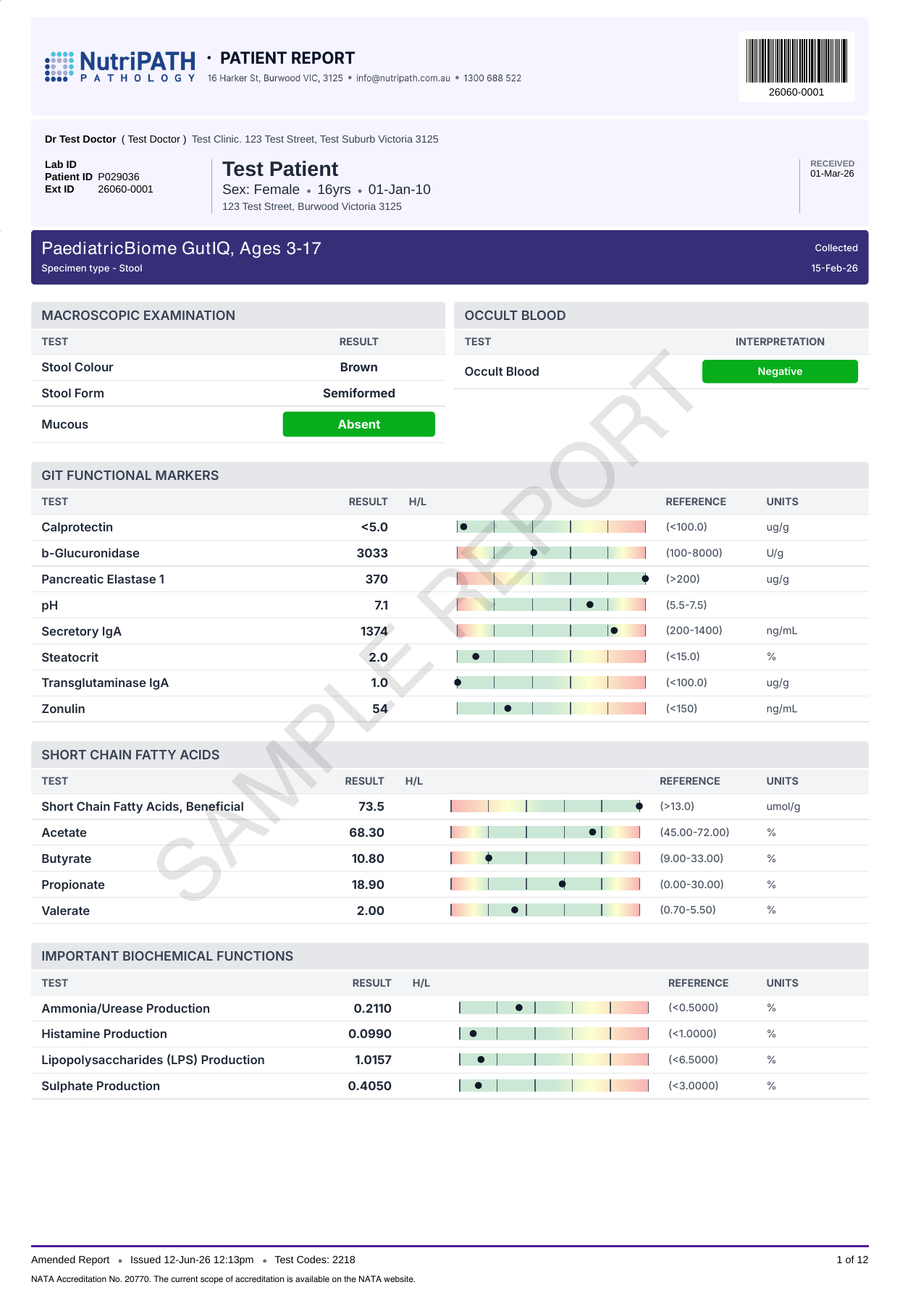The height and width of the screenshot is (1303, 900).
Task: Click the Valerate result 2.00
Action: pos(370,910)
